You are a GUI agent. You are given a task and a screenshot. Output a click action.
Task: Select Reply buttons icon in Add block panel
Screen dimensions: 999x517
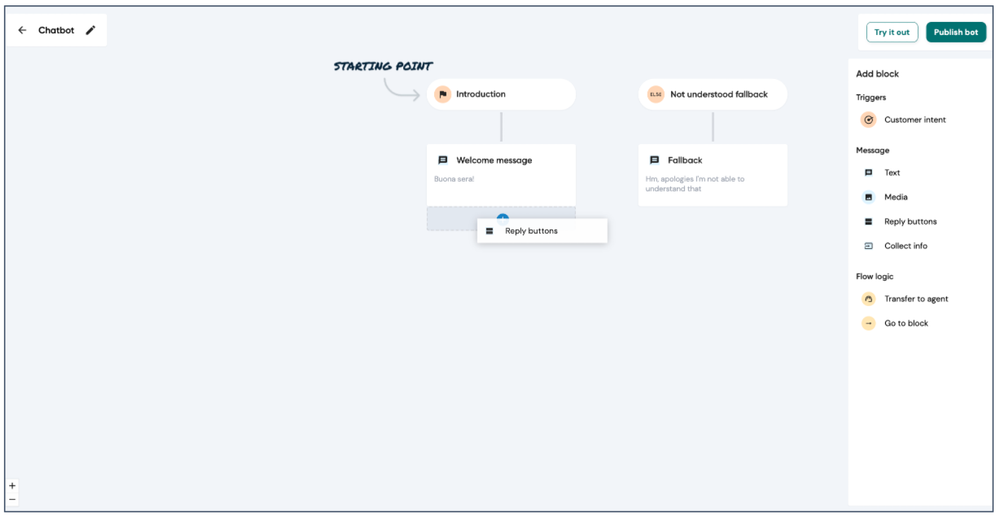tap(868, 222)
